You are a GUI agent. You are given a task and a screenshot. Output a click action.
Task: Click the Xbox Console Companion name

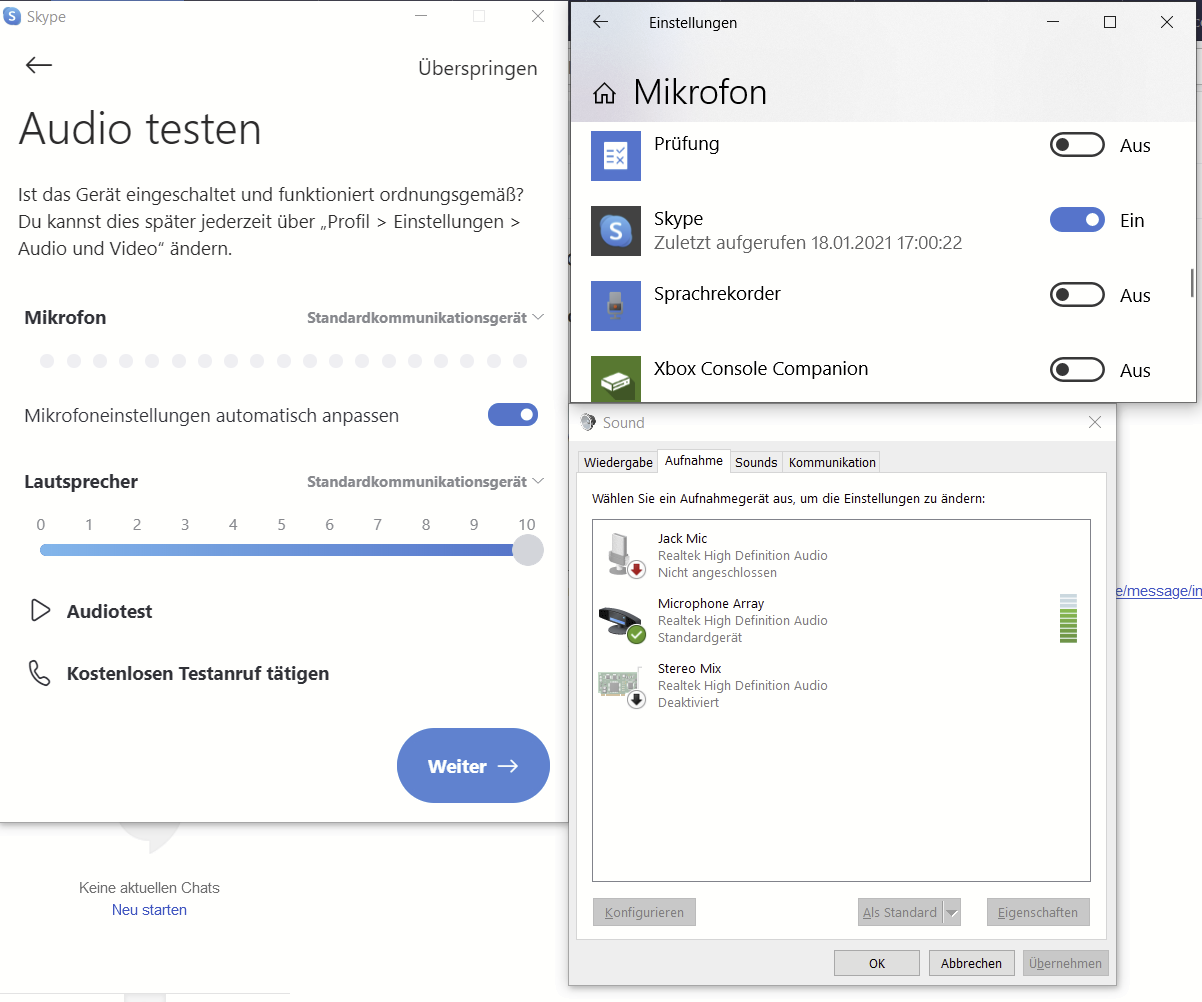[x=761, y=369]
